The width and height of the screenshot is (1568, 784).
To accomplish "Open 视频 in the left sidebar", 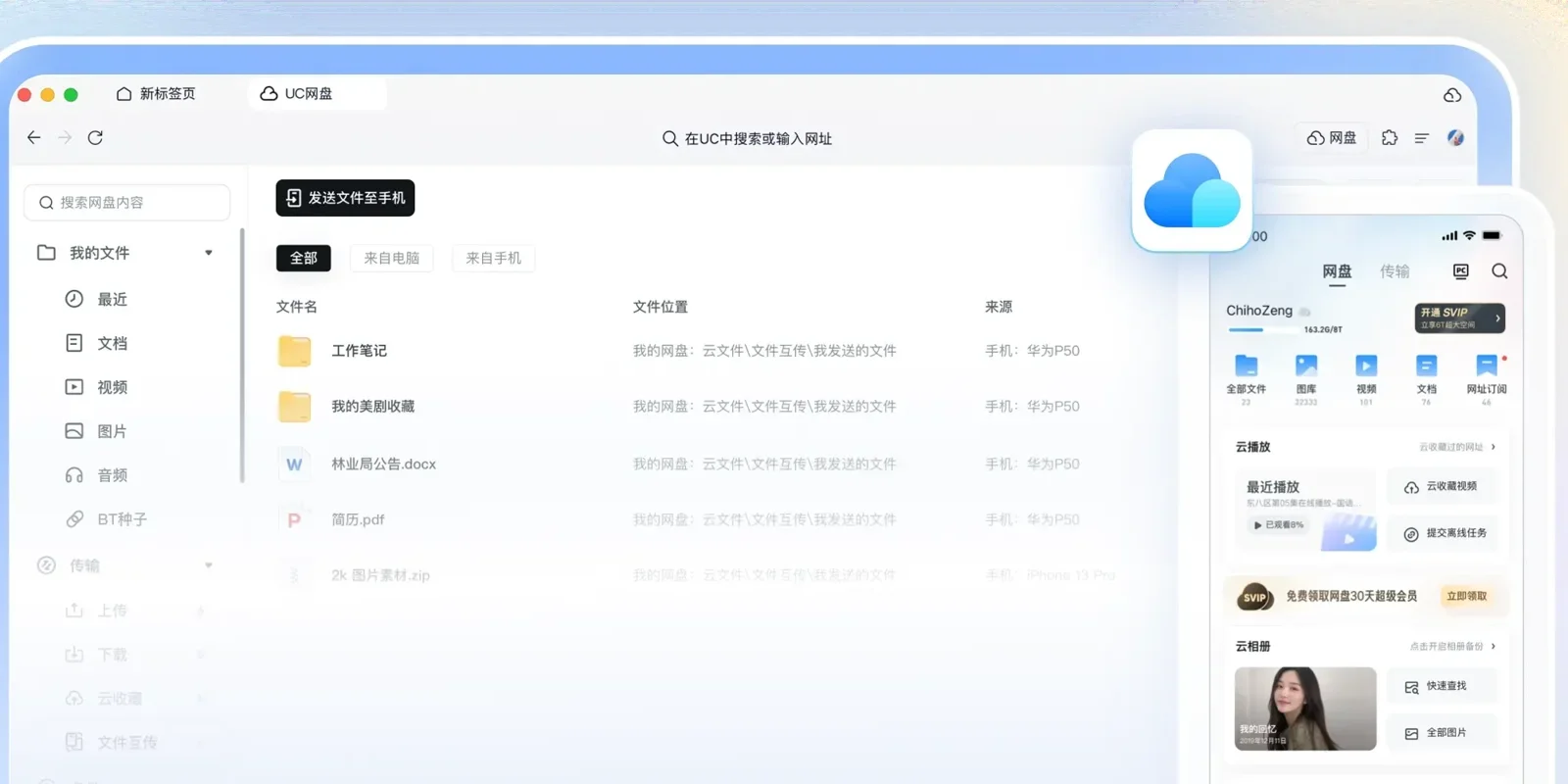I will coord(96,387).
